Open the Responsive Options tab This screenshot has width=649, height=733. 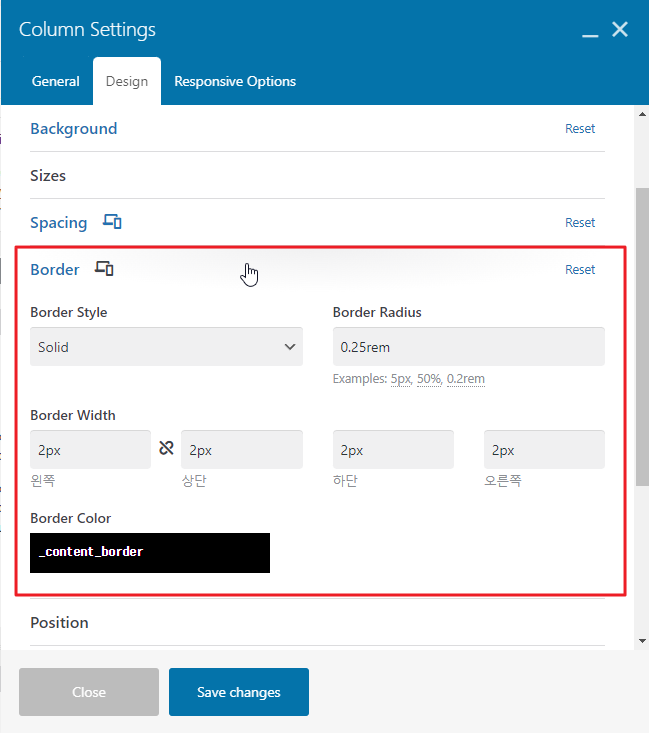click(x=235, y=81)
